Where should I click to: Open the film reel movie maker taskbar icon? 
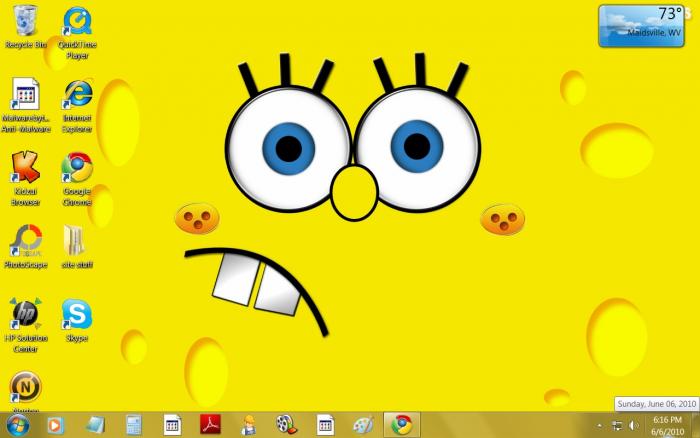(286, 425)
